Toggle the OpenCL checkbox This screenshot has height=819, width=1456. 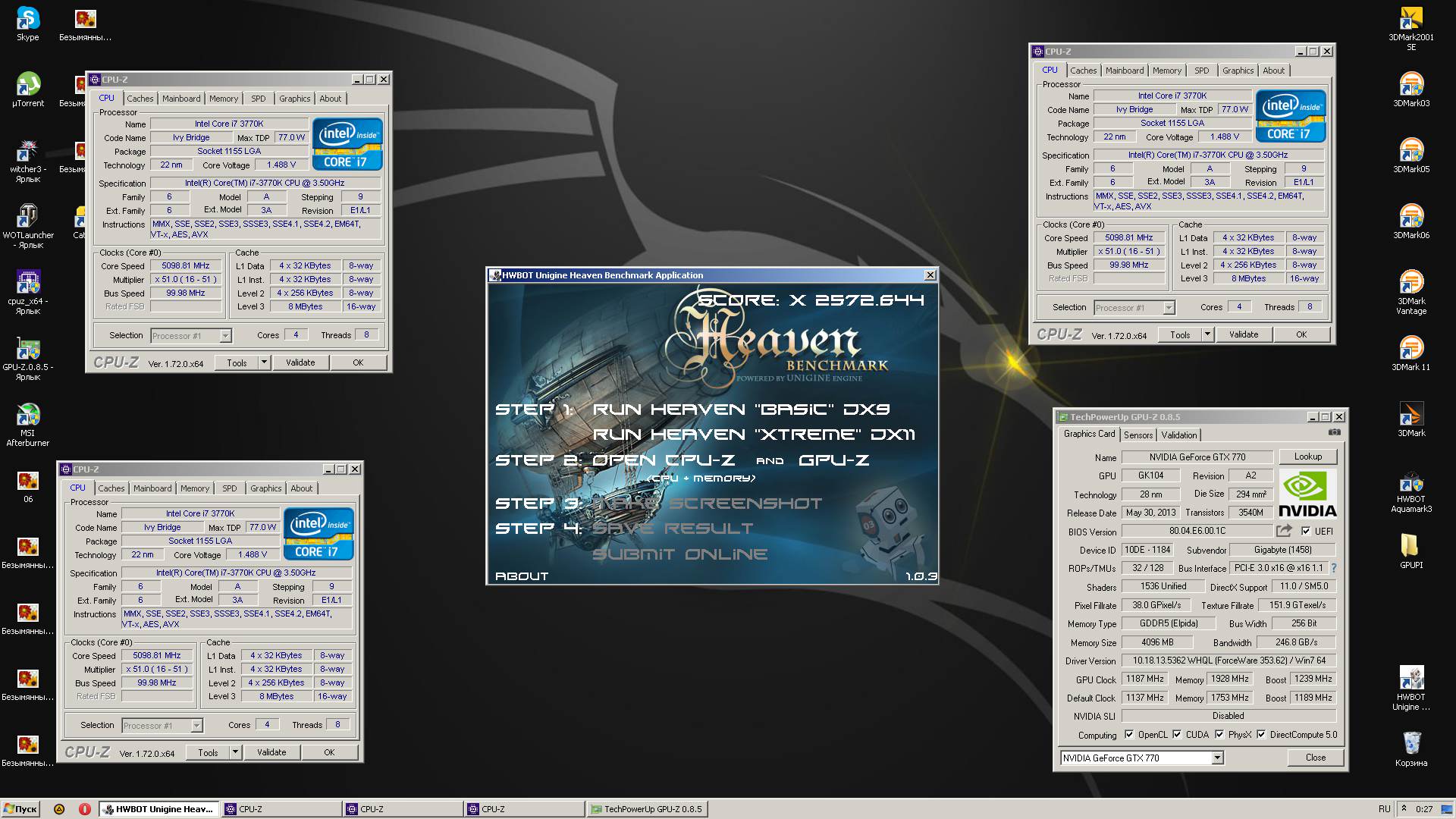(x=1129, y=735)
